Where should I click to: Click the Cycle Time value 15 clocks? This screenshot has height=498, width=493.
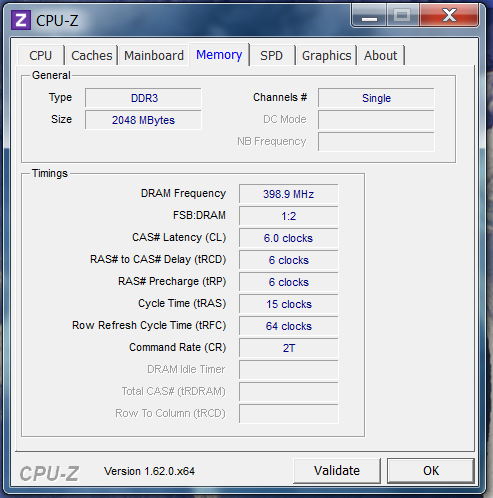[289, 304]
